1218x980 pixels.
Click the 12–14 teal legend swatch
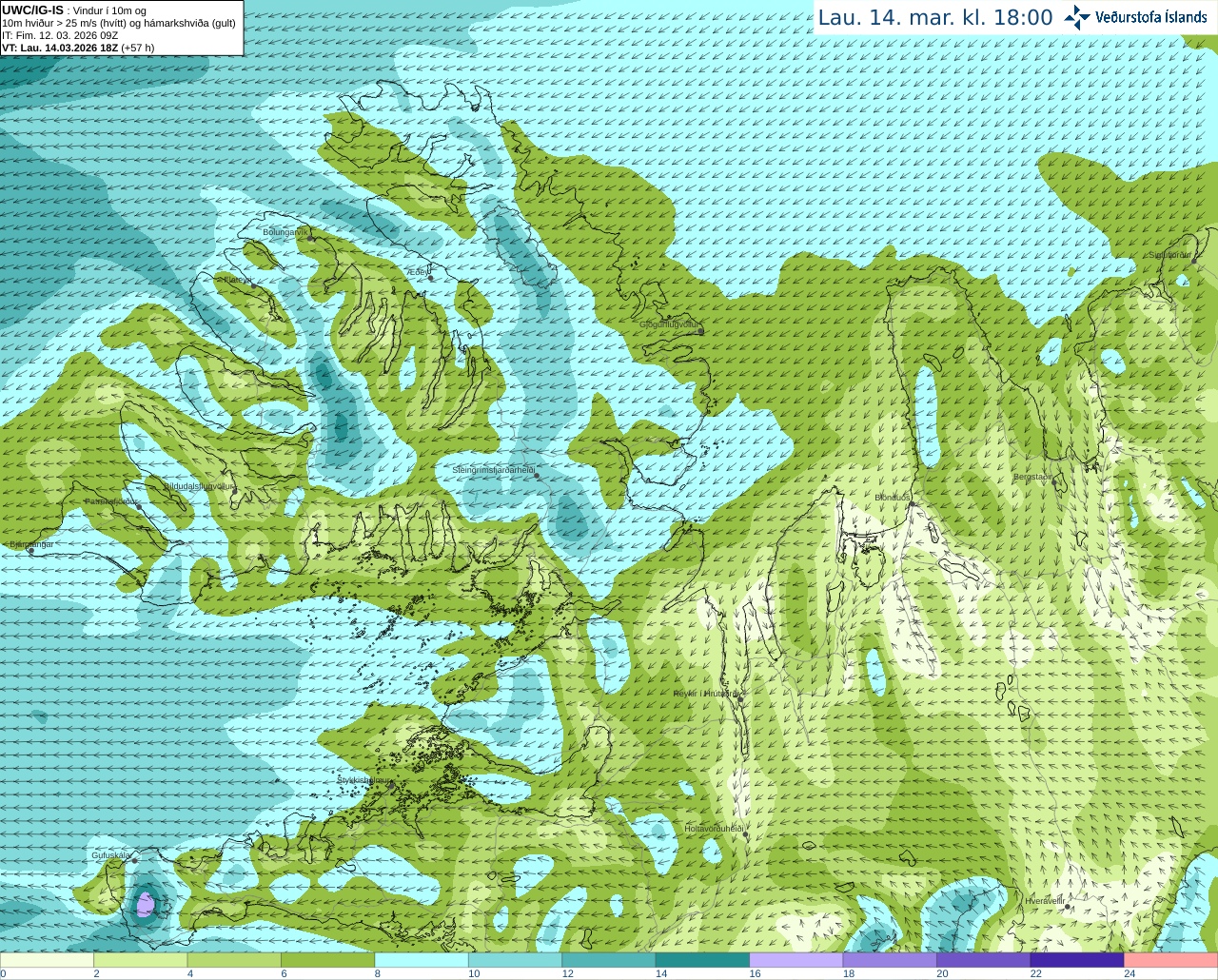pos(609,960)
